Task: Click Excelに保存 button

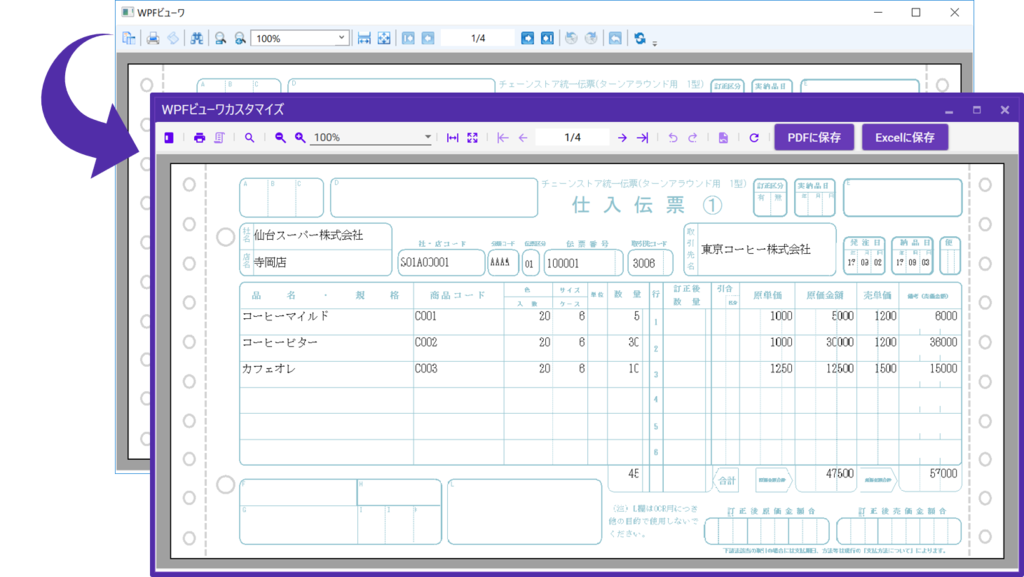Action: point(905,138)
